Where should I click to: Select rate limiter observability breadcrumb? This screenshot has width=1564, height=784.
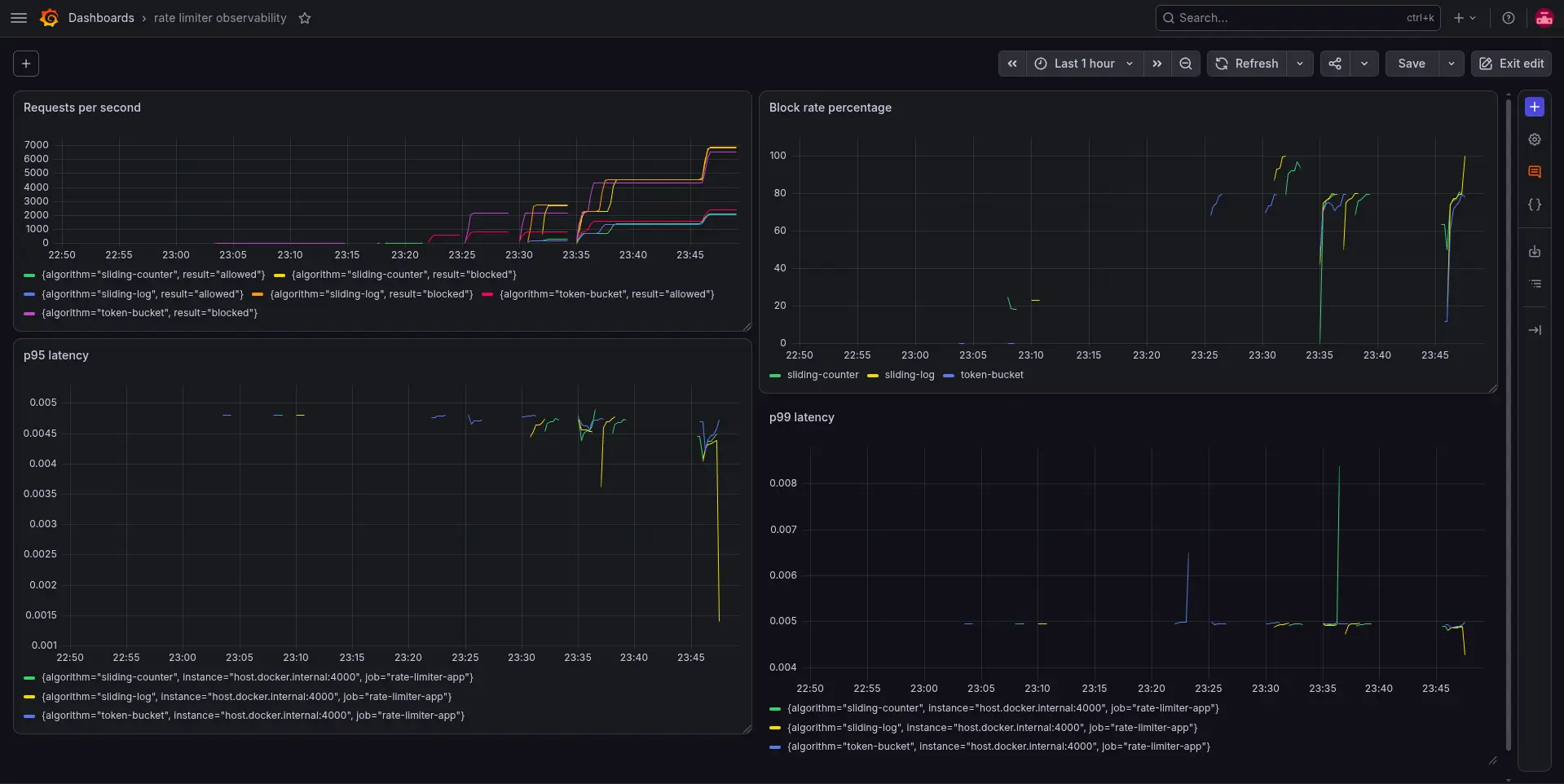(220, 18)
